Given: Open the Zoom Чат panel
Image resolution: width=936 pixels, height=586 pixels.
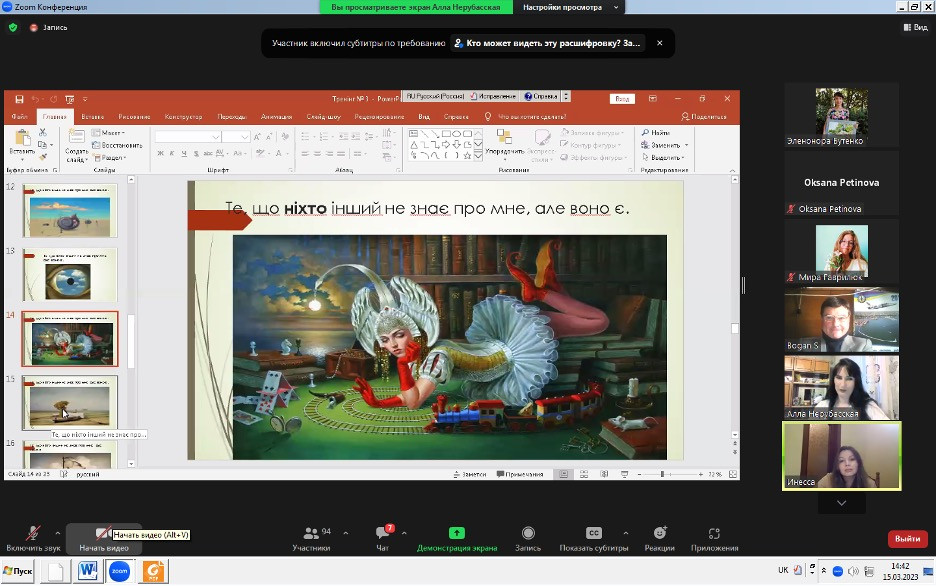Looking at the screenshot, I should click(x=383, y=538).
